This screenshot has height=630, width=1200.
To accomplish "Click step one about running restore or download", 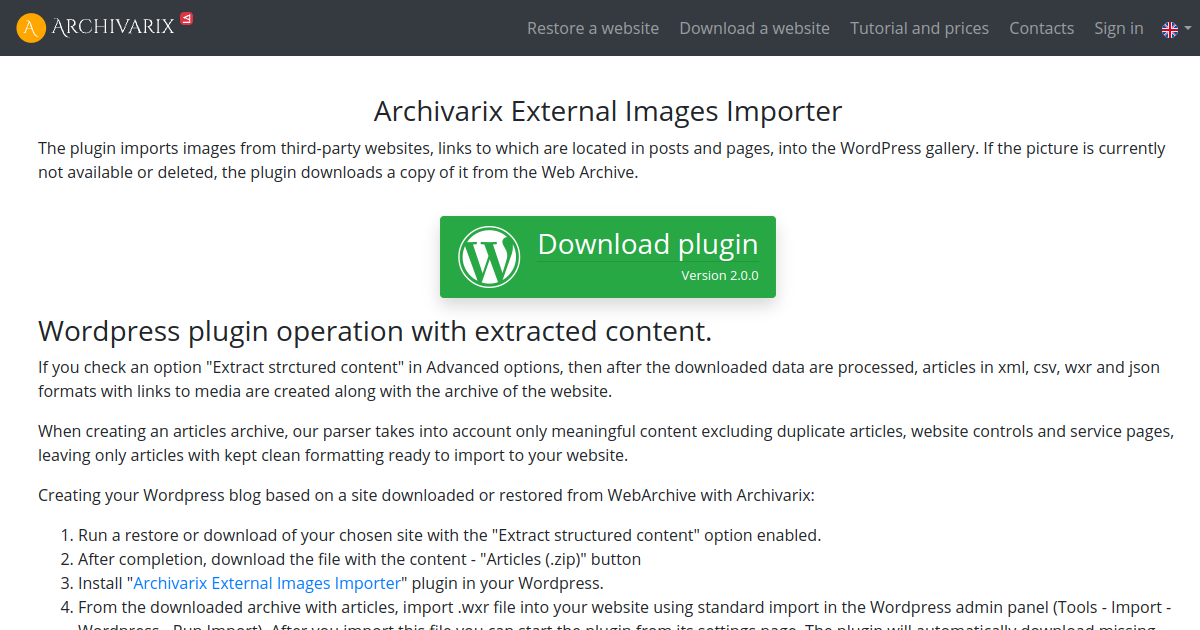I will tap(449, 535).
